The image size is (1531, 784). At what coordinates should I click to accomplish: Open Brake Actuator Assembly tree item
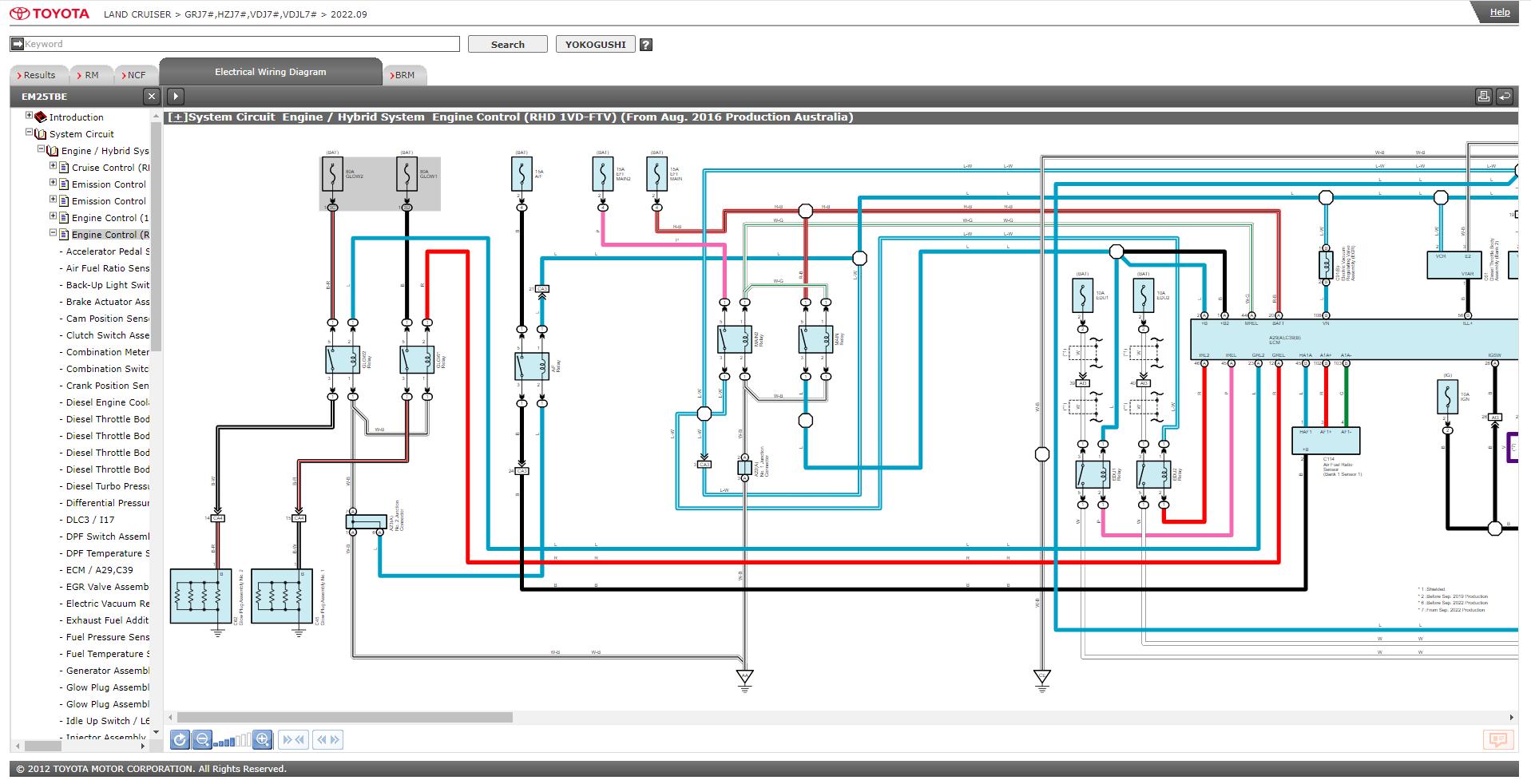point(108,302)
